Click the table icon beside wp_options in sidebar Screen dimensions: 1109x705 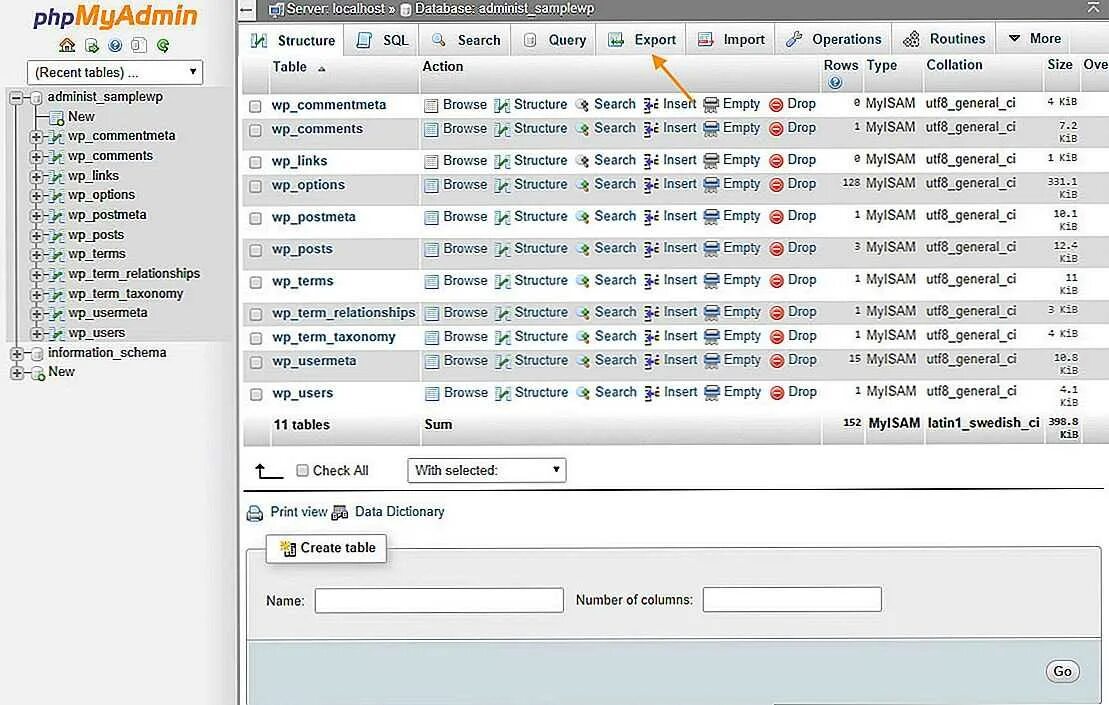click(57, 196)
